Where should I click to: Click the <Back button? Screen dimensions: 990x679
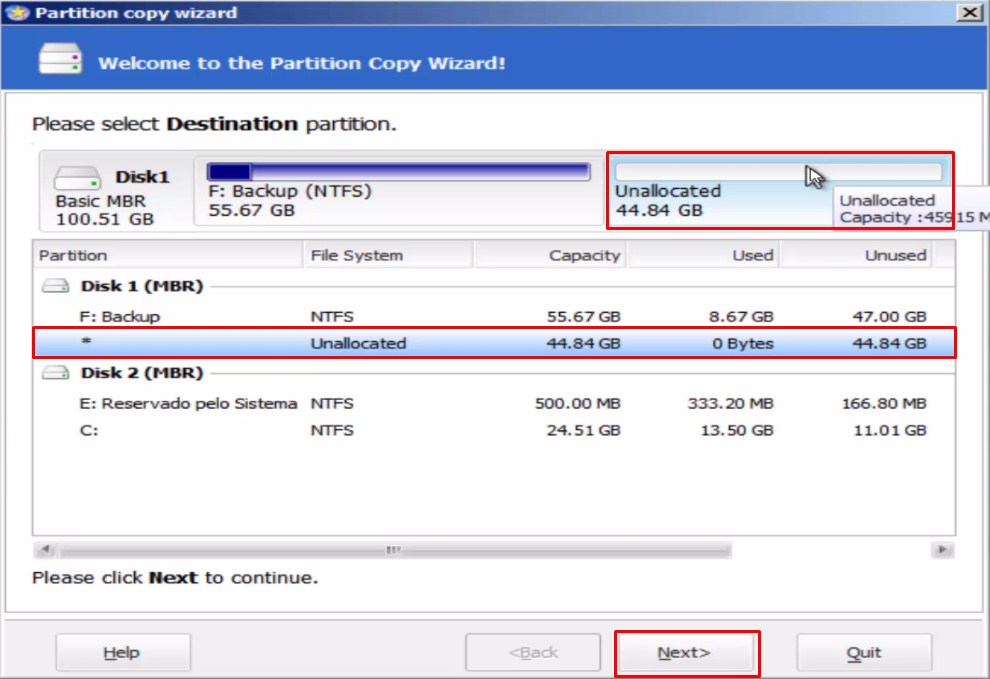(533, 652)
